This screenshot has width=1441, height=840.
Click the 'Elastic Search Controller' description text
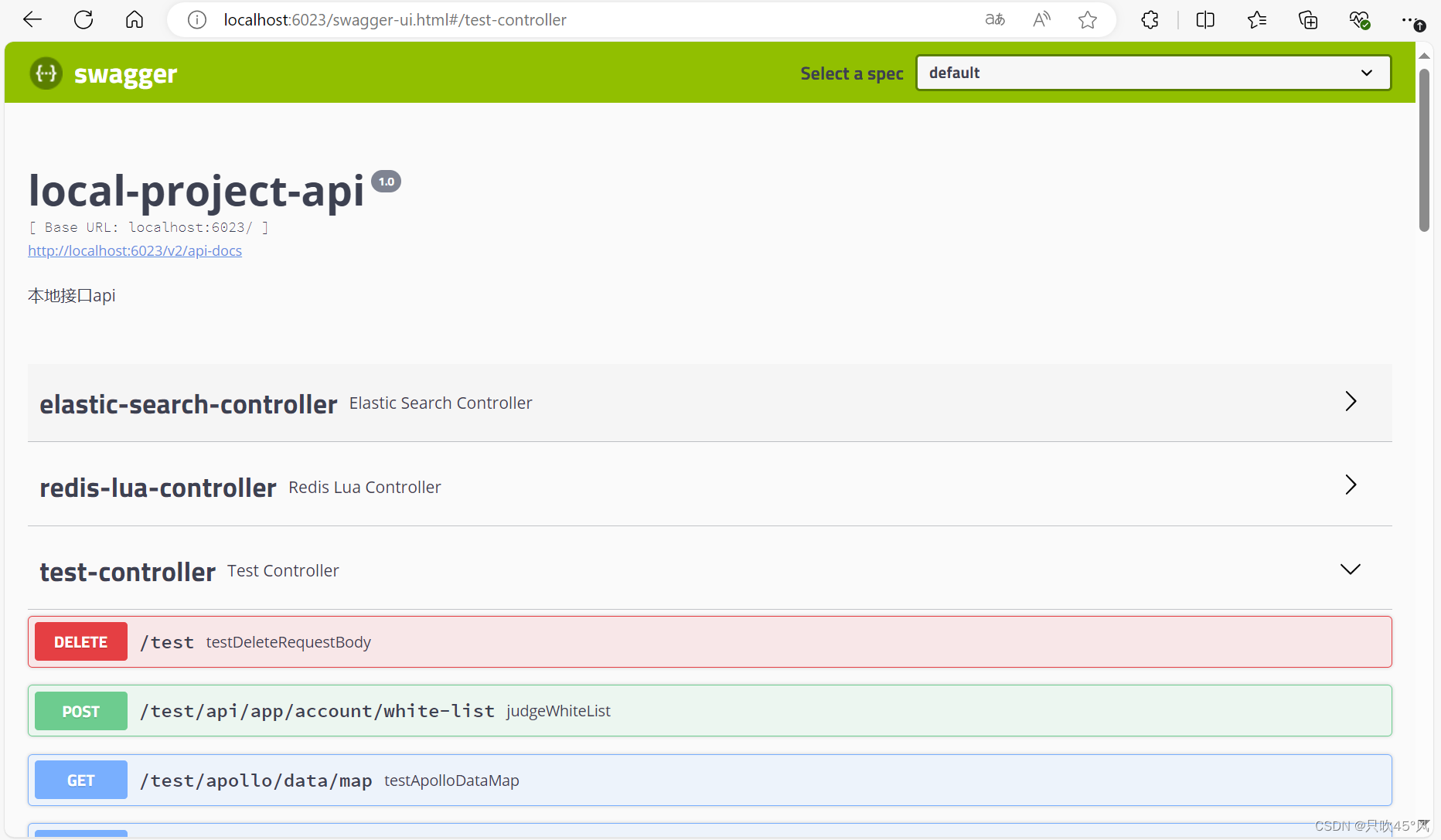[x=441, y=403]
